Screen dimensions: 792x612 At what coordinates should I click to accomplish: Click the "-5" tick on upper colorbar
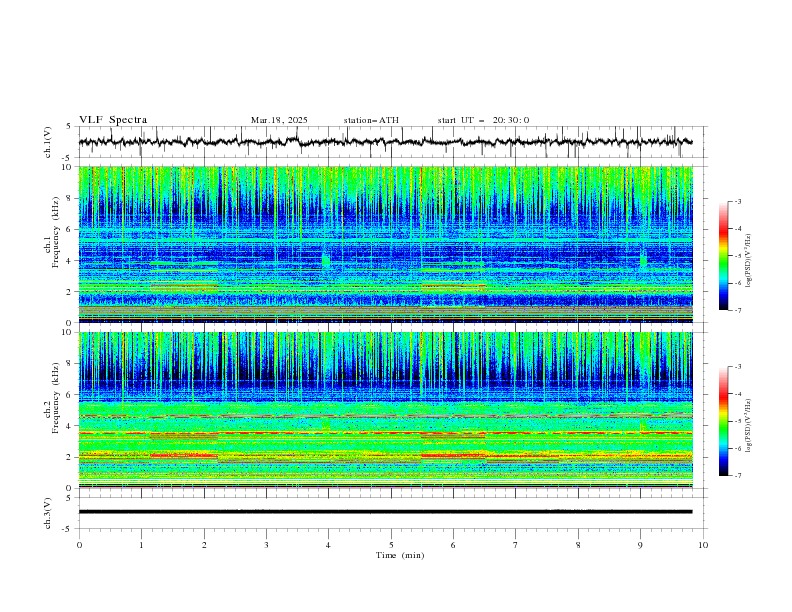[738, 256]
